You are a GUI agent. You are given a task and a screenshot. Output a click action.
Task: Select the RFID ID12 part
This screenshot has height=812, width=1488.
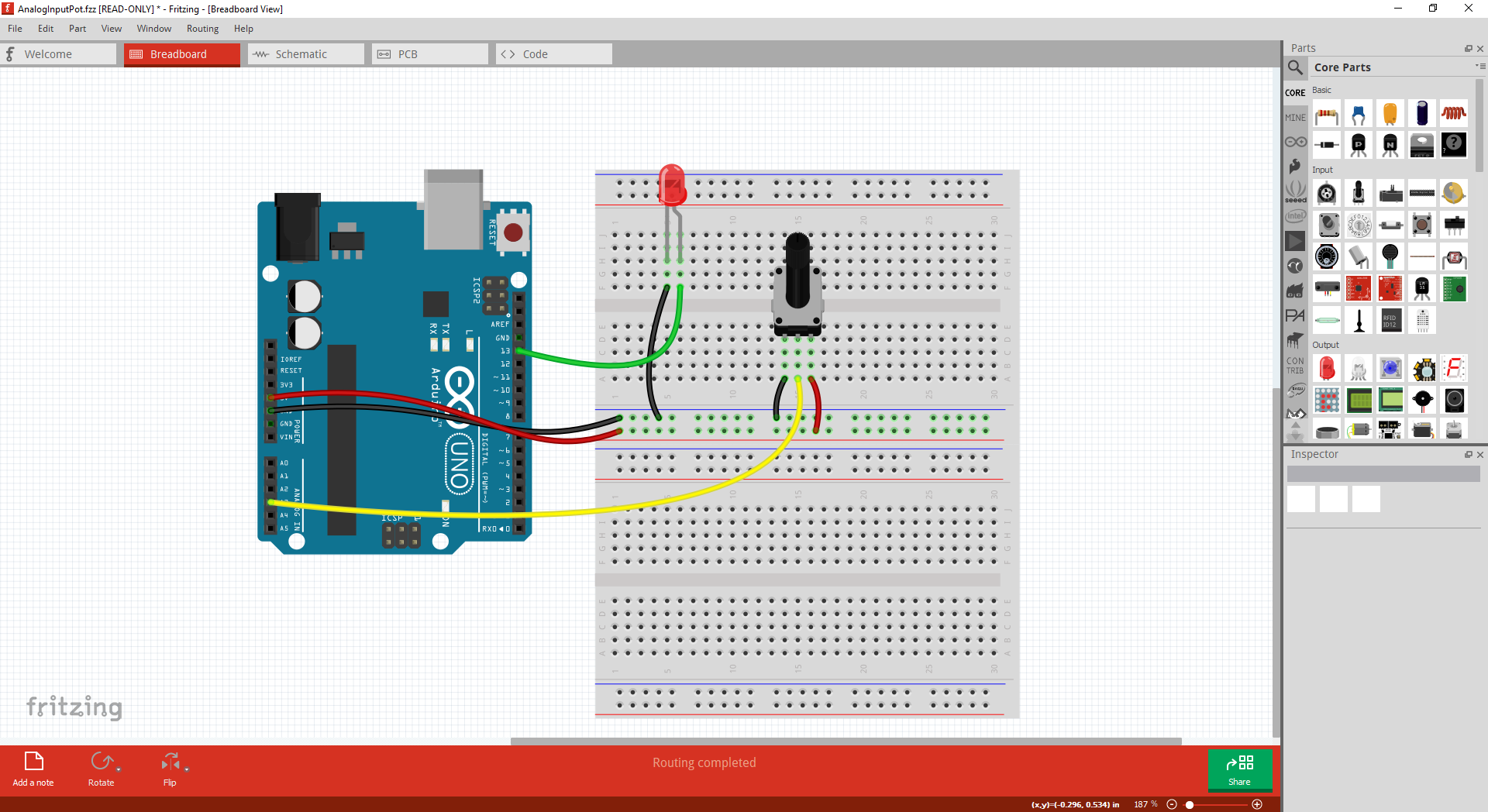point(1390,320)
